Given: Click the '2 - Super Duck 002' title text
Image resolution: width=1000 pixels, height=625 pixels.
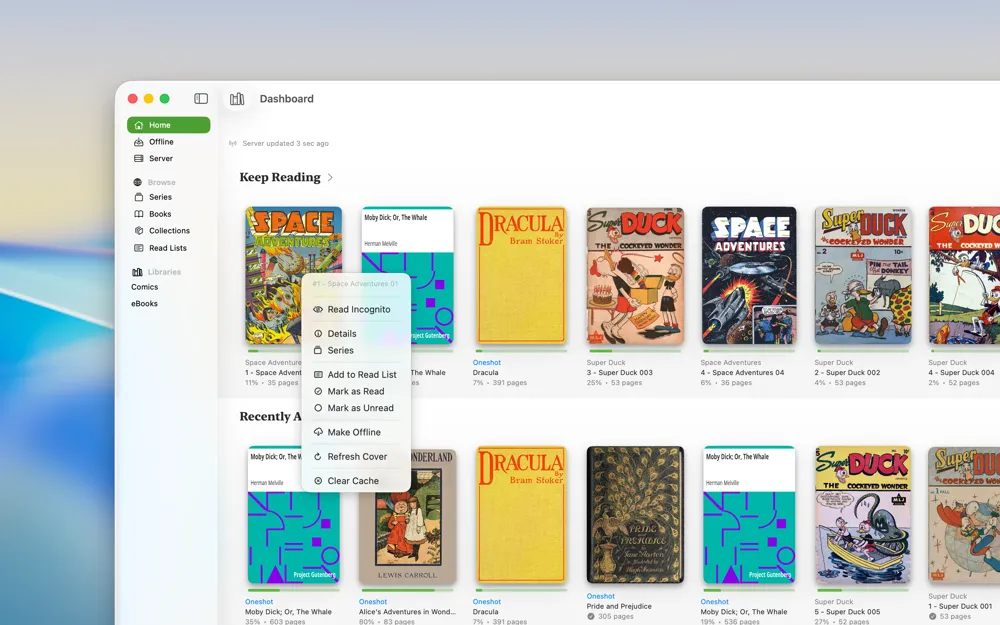Looking at the screenshot, I should [x=847, y=372].
